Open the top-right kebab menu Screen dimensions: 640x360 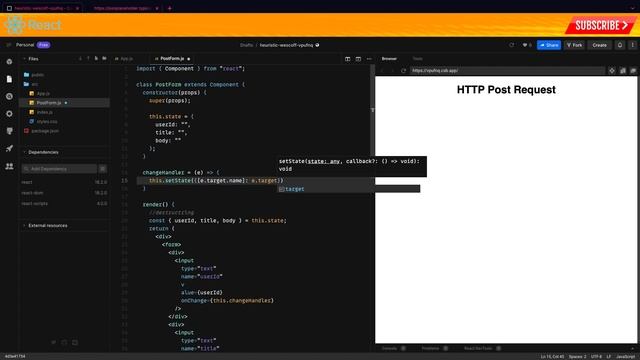(633, 45)
